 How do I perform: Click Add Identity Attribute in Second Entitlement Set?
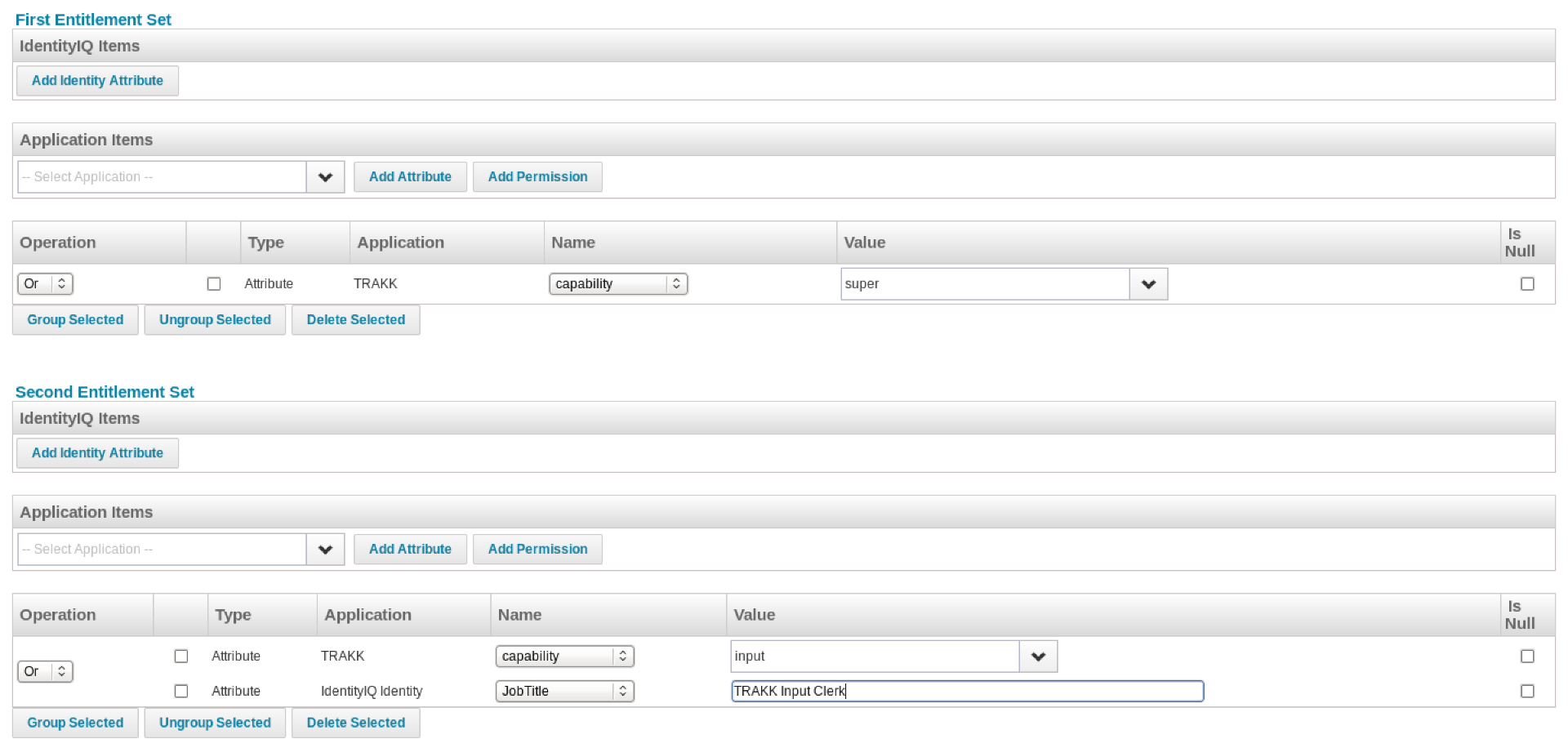(97, 453)
